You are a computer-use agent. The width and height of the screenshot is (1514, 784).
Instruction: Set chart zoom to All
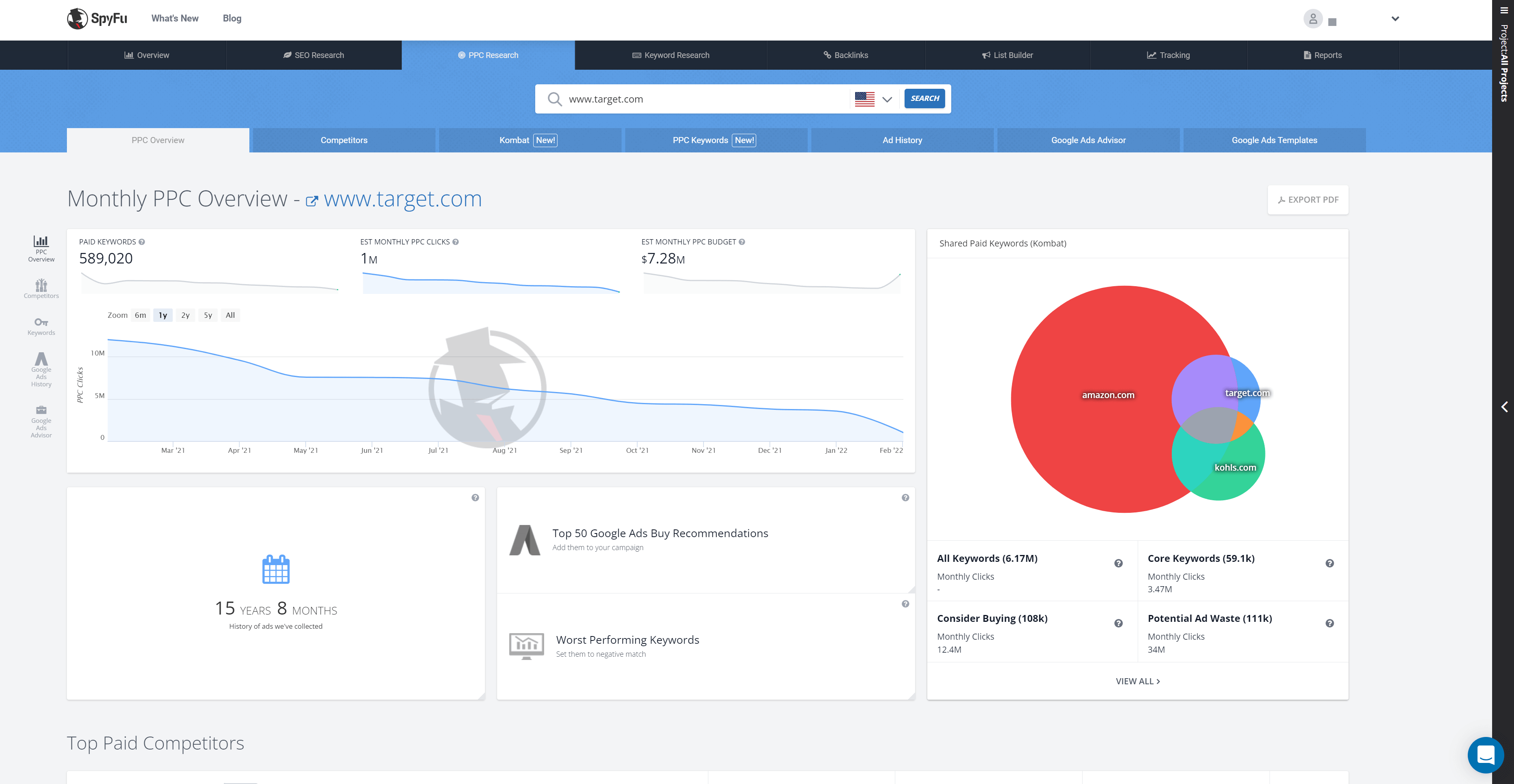(x=230, y=315)
